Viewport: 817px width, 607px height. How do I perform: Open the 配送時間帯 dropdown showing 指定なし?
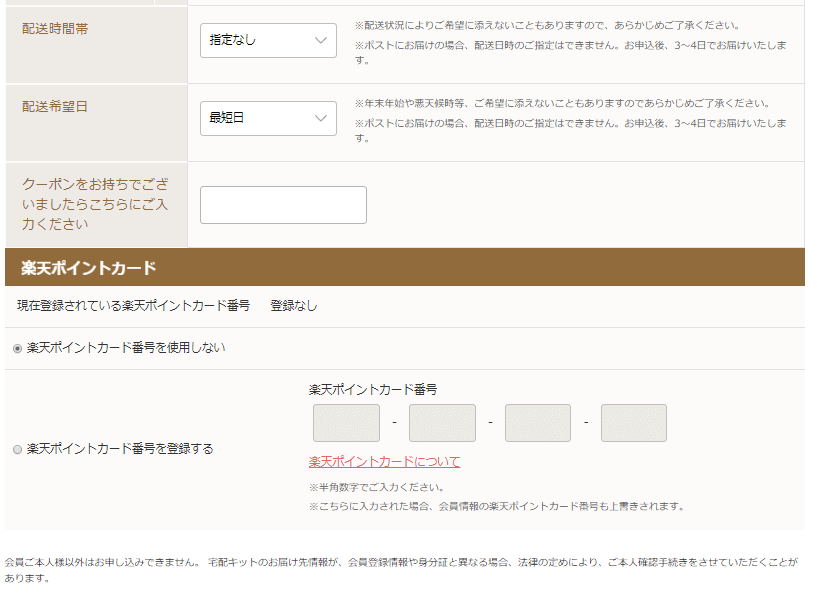[268, 40]
